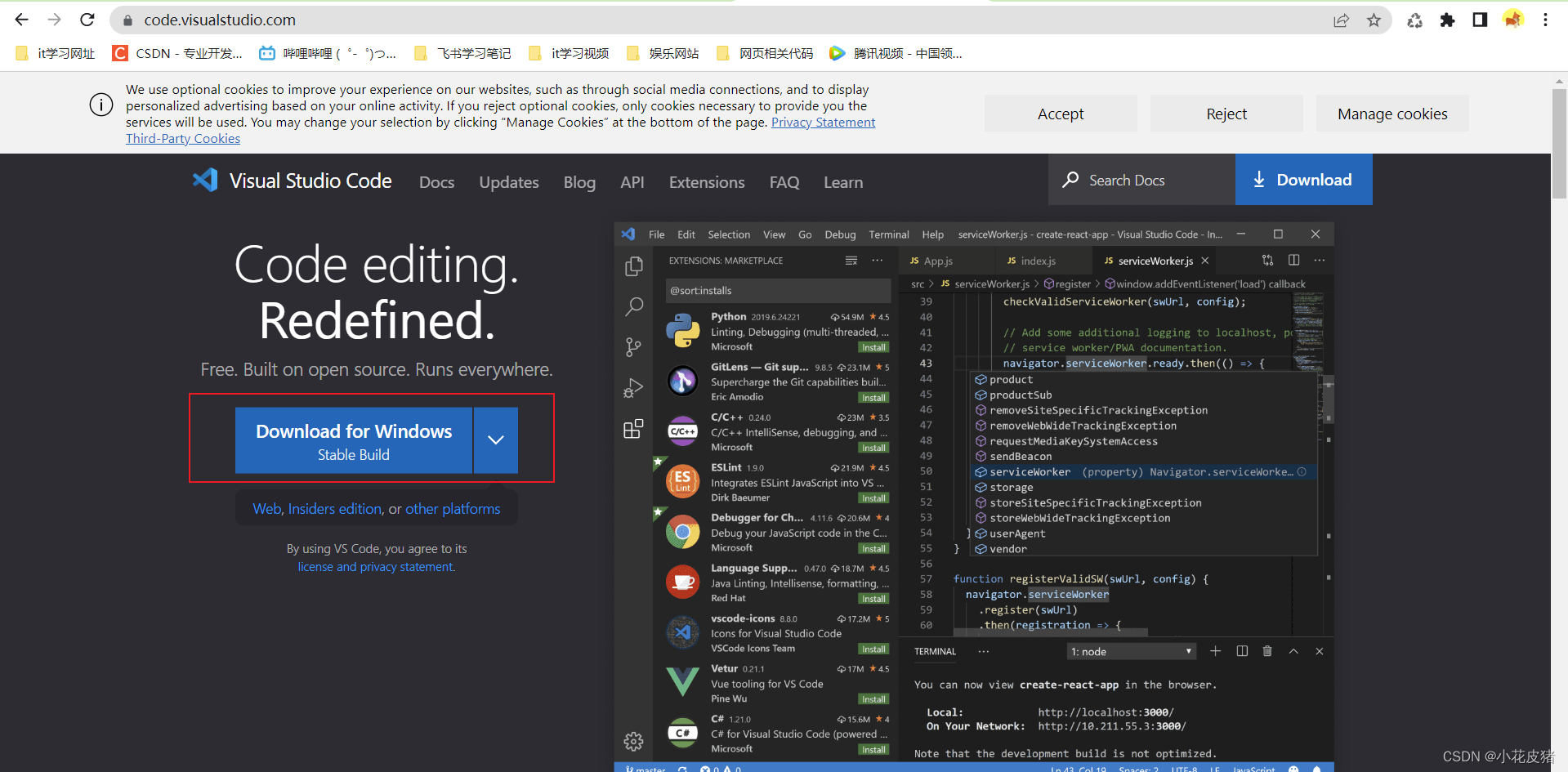Image resolution: width=1568 pixels, height=772 pixels.
Task: Maximize terminal panel with the up chevron
Action: tap(1293, 651)
